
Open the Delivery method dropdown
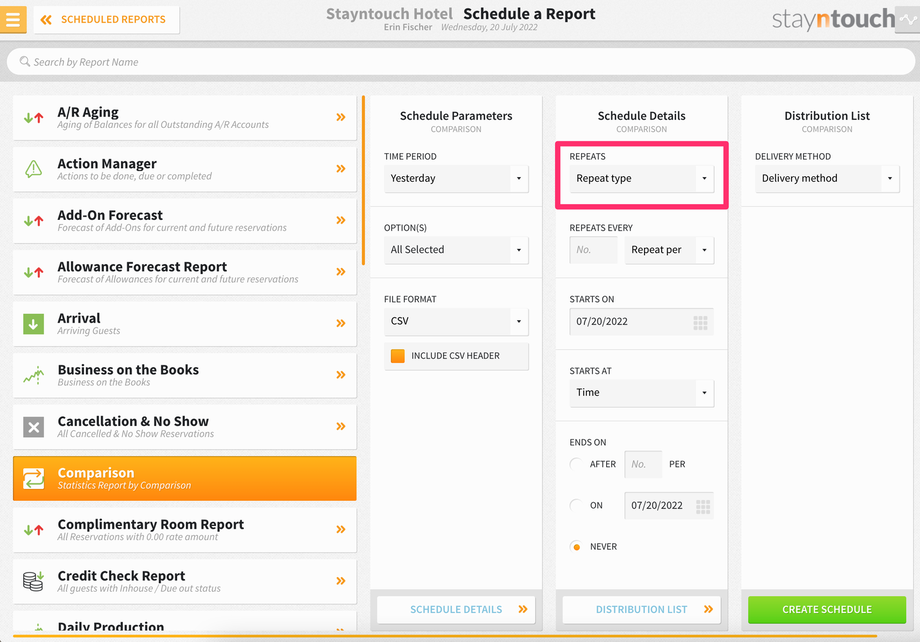point(827,178)
